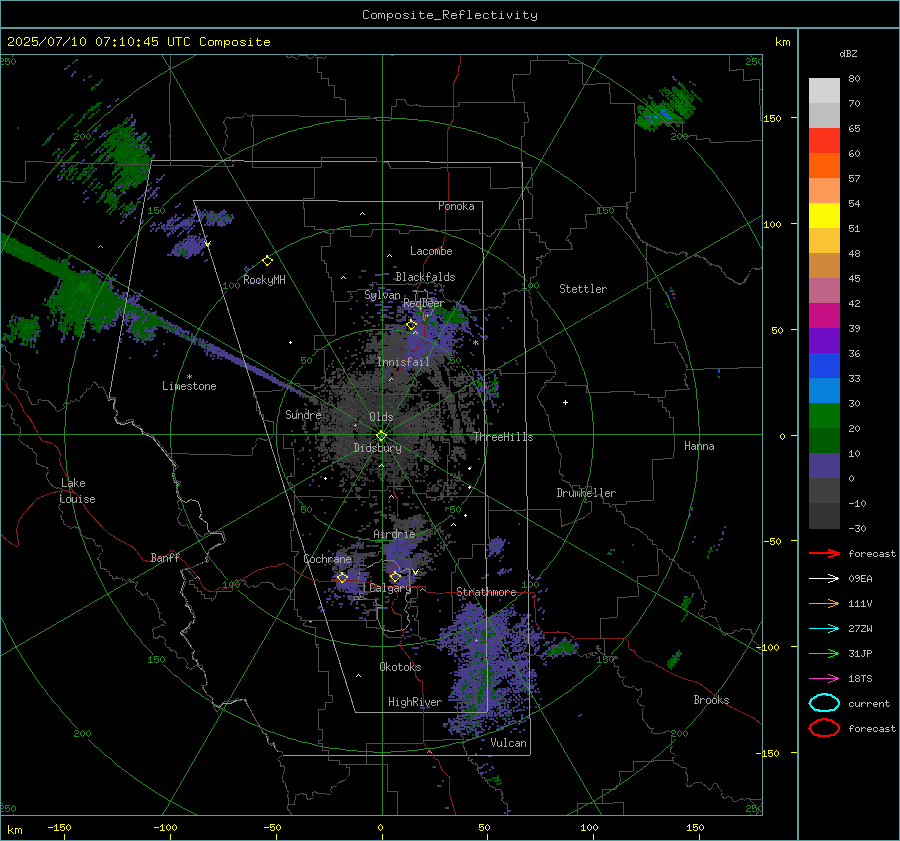Click the Calgary city label
Image resolution: width=900 pixels, height=841 pixels.
(x=390, y=588)
